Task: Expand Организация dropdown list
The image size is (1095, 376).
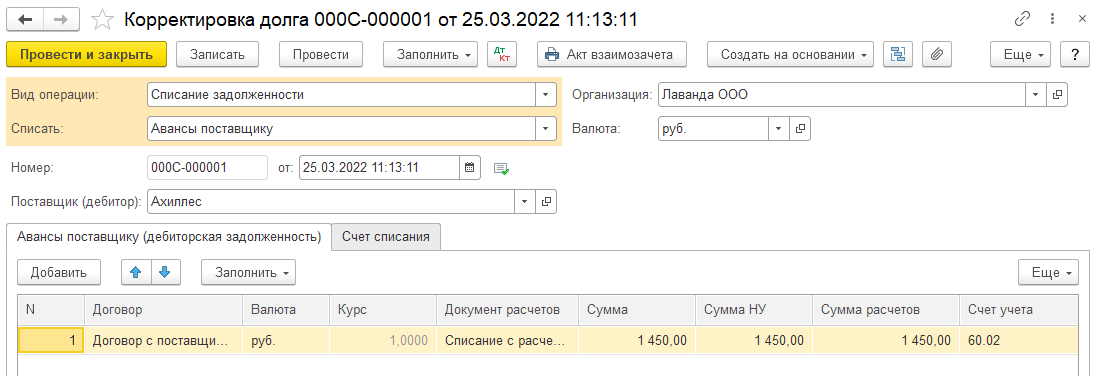Action: coord(1036,94)
